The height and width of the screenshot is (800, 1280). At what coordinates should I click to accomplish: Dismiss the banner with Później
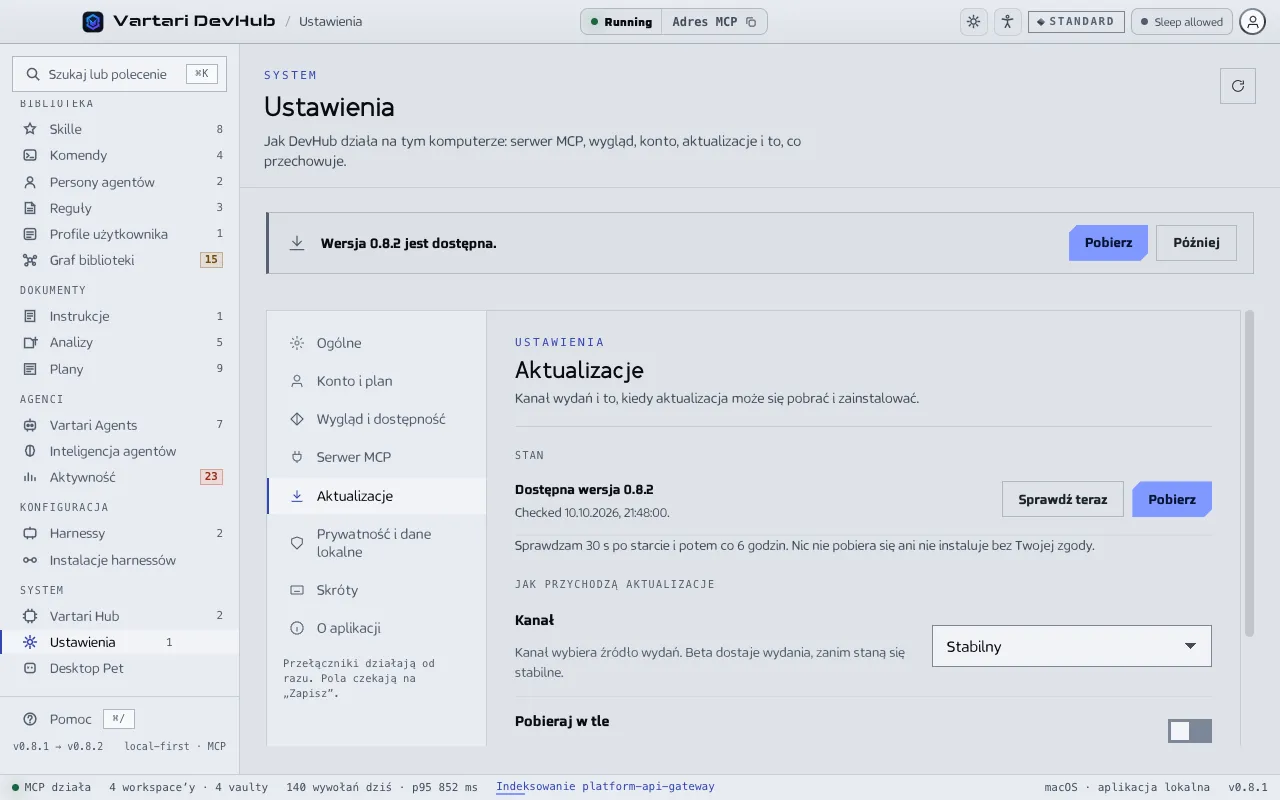pos(1196,243)
